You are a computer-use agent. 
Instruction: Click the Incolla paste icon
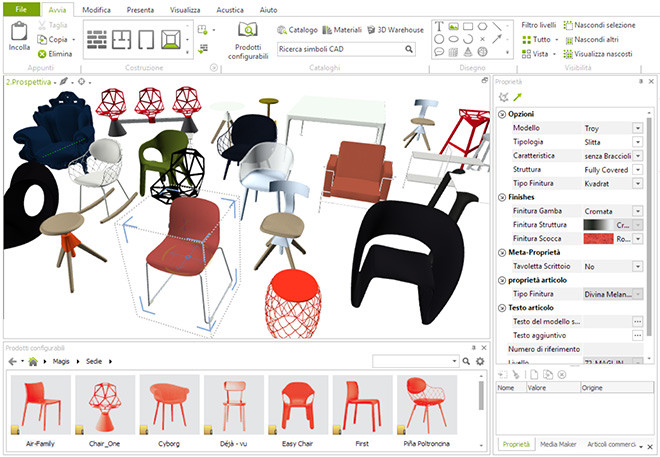[19, 32]
